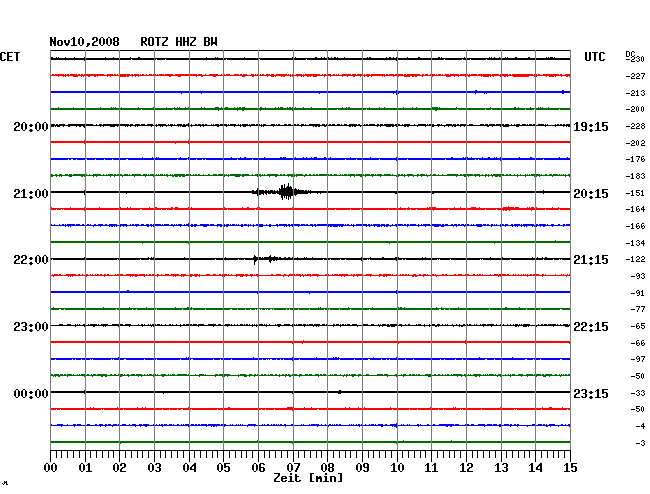Click the "CET" time zone header
The height and width of the screenshot is (494, 650).
10,57
